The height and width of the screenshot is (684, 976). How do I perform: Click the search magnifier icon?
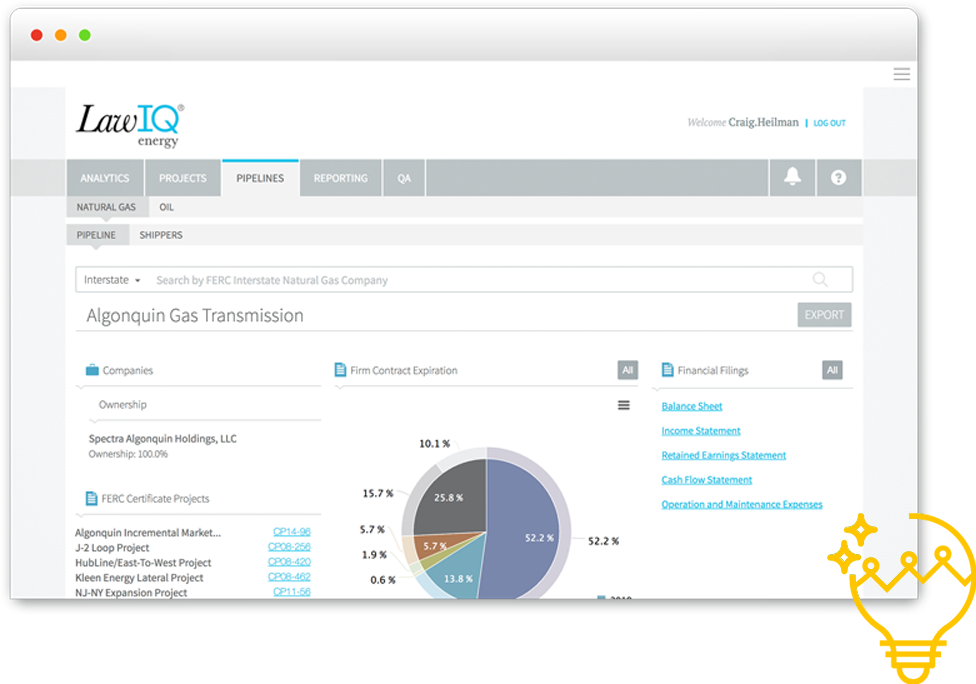tap(820, 279)
